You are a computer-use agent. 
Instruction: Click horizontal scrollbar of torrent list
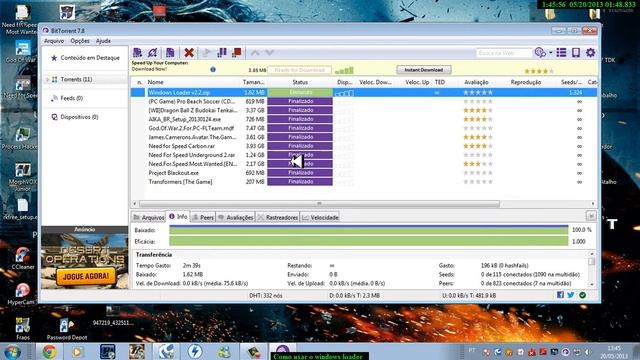(319, 203)
